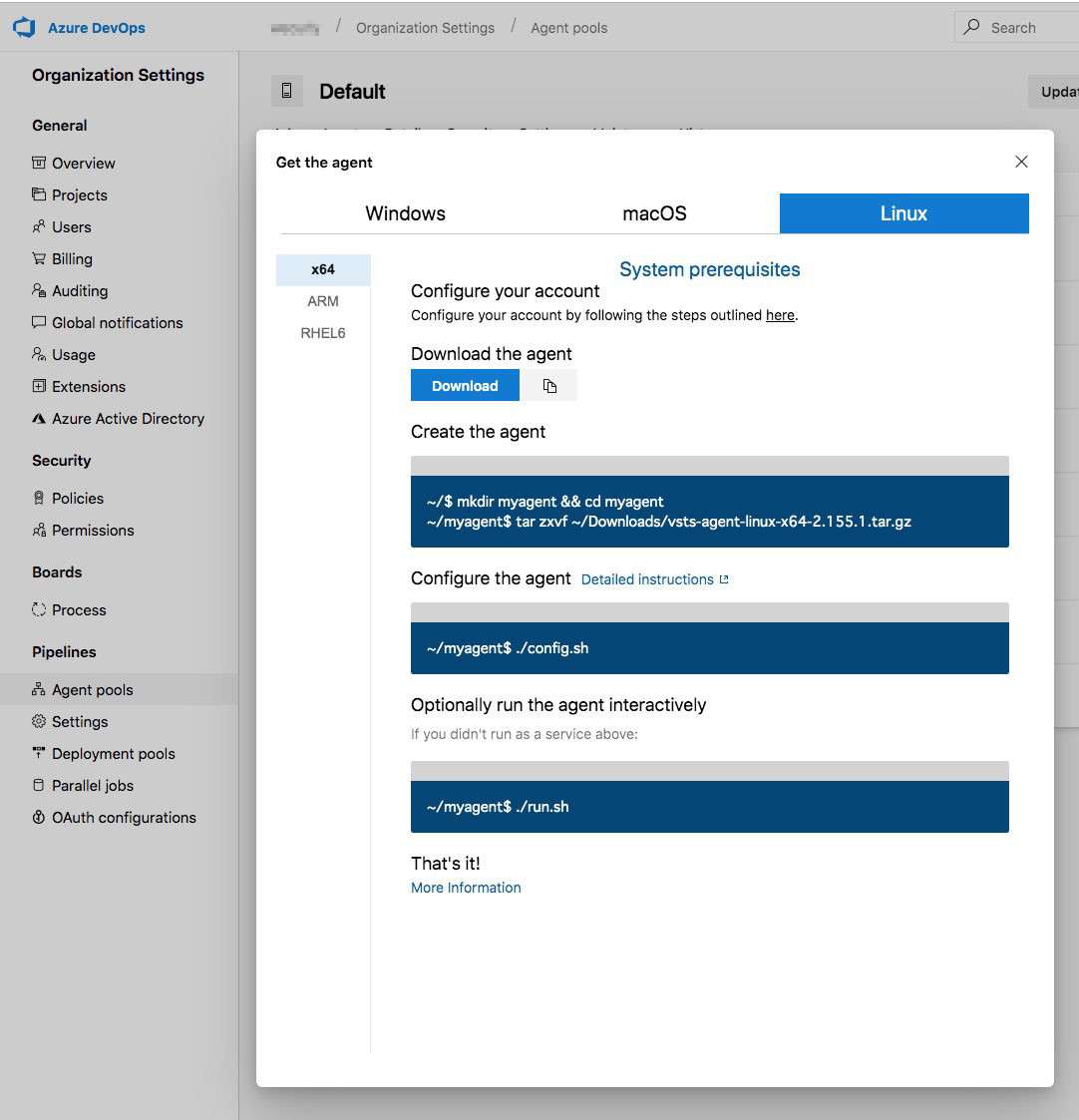Click the Agent pools breadcrumb
Image resolution: width=1079 pixels, height=1120 pixels.
point(569,28)
